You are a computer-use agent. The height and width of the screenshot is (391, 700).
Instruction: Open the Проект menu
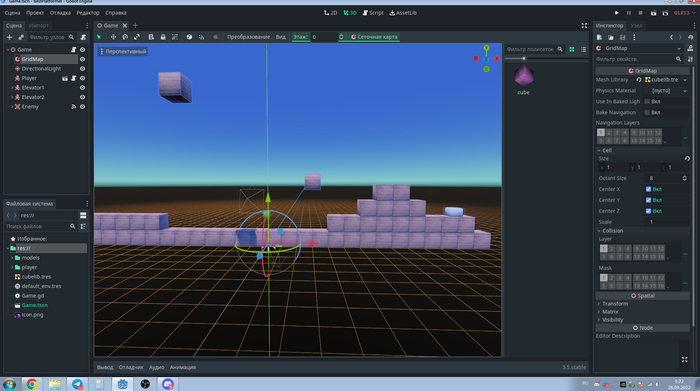pos(35,13)
